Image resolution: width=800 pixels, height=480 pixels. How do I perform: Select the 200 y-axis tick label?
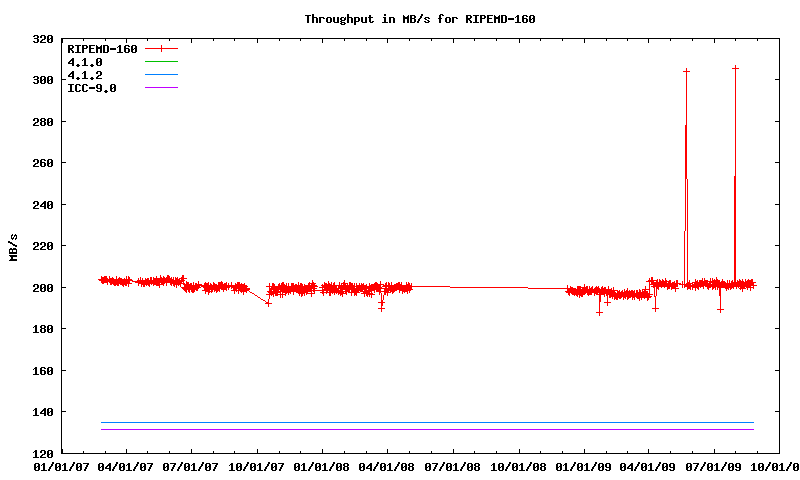click(x=43, y=288)
